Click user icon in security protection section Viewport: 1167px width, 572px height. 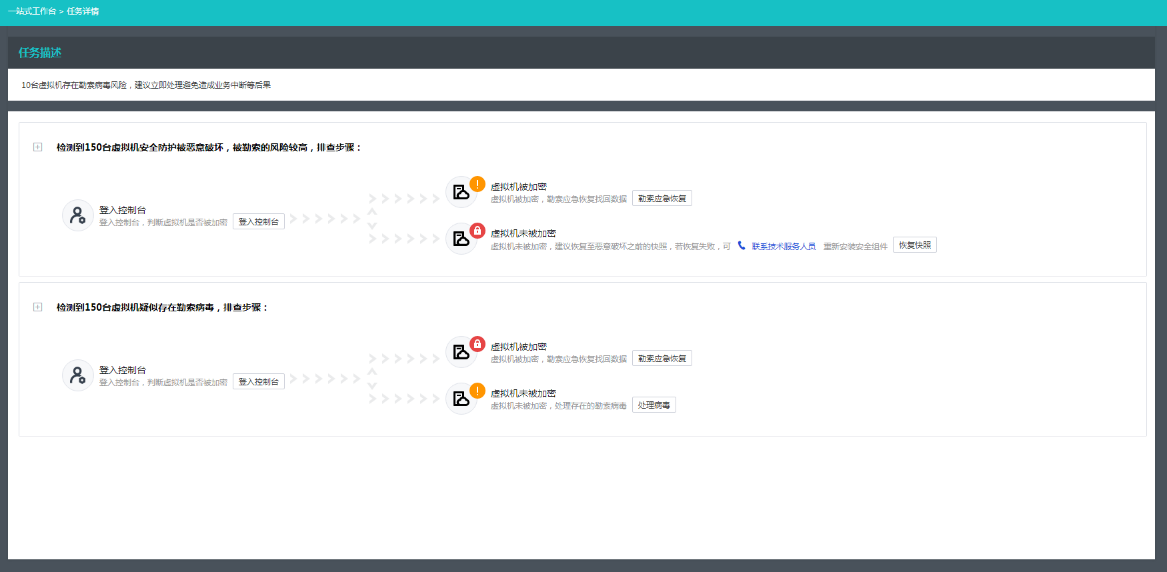[x=77, y=215]
